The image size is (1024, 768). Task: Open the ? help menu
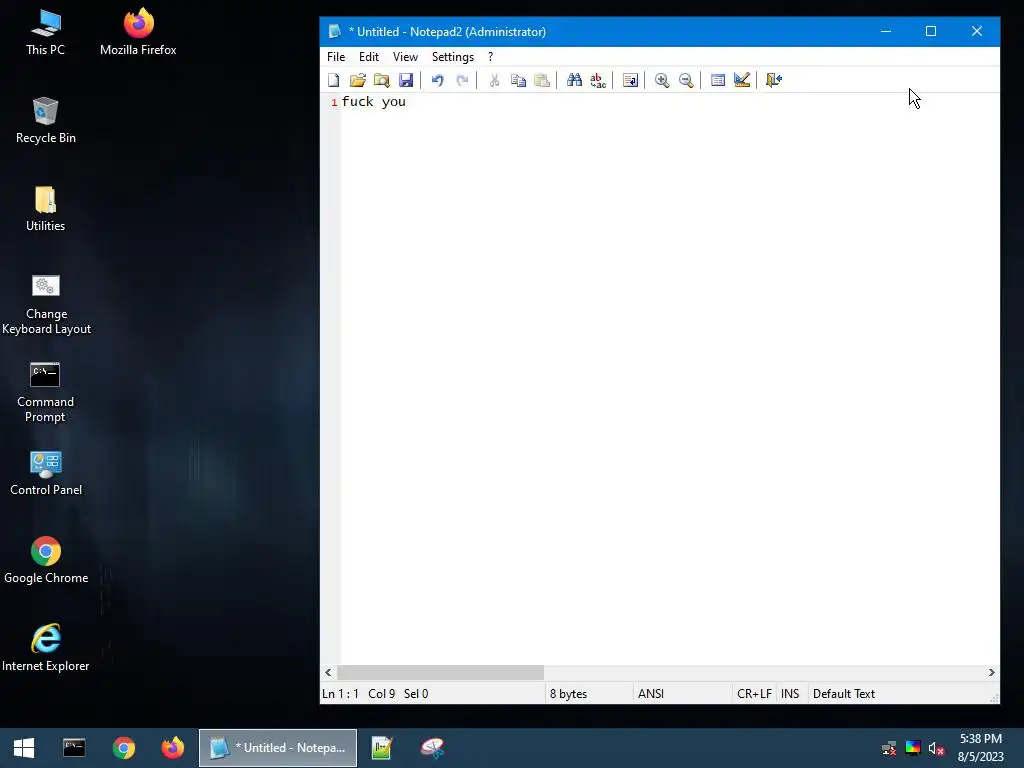(x=490, y=57)
